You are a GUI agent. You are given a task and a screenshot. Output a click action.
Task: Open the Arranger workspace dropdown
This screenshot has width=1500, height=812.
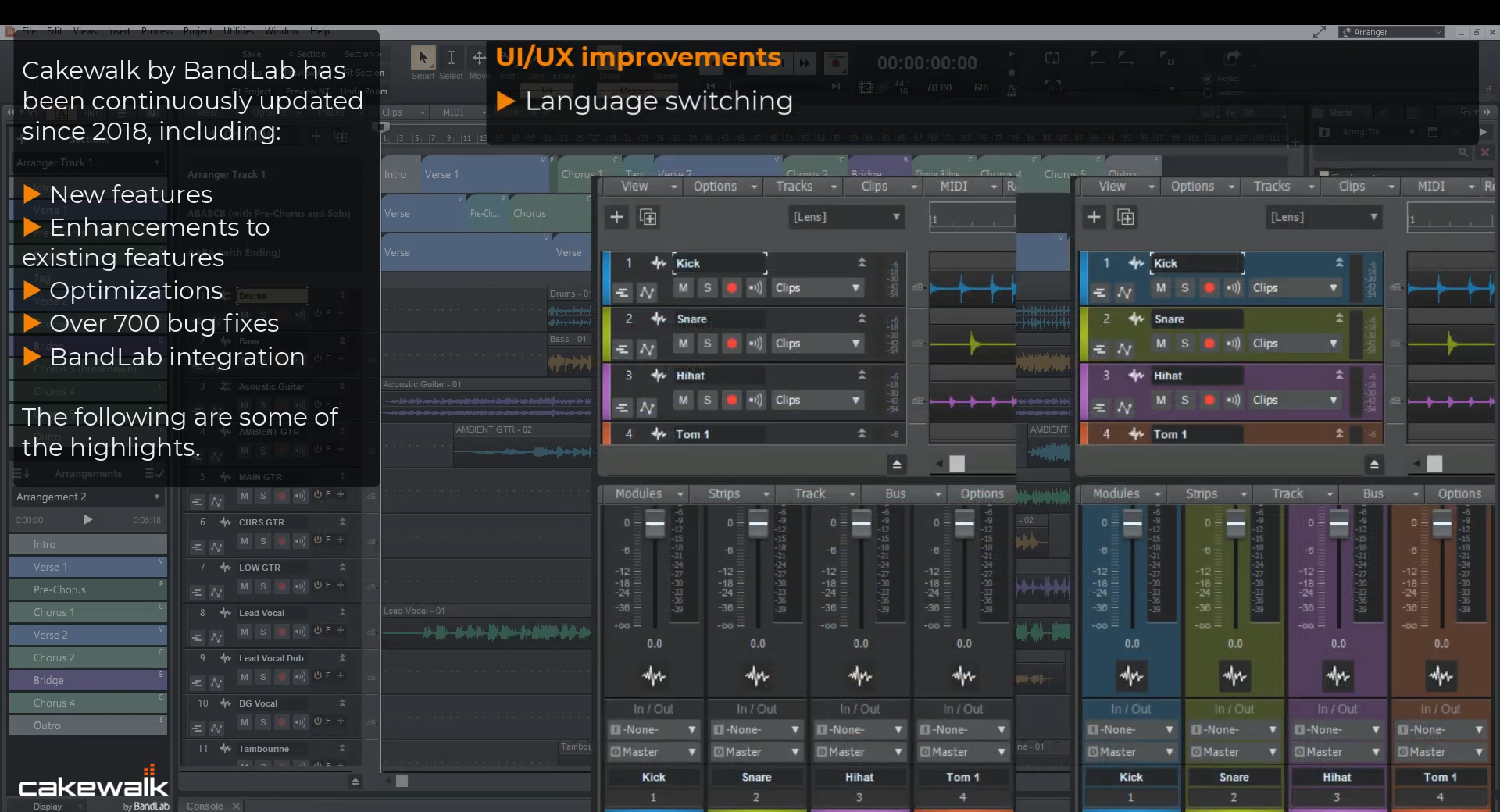1391,32
